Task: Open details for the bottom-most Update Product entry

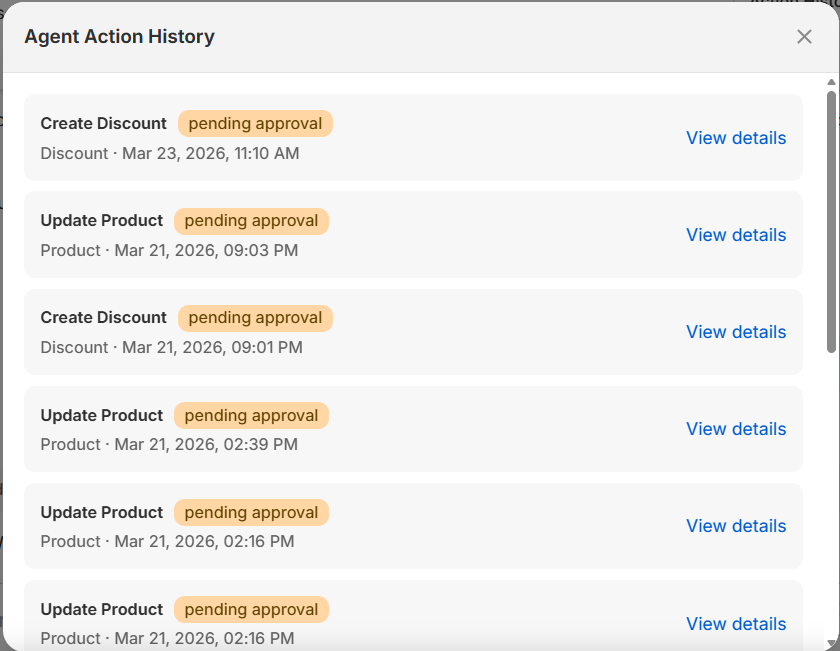Action: (x=736, y=624)
